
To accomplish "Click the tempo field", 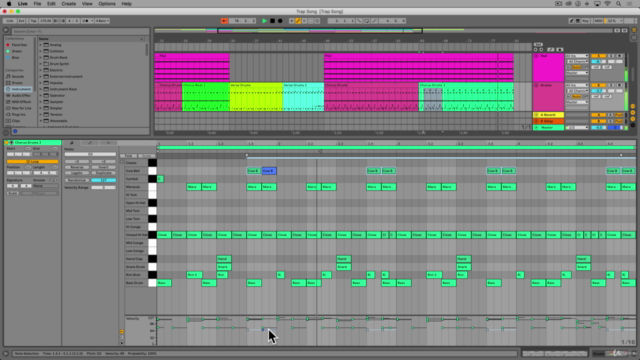I will pyautogui.click(x=45, y=21).
